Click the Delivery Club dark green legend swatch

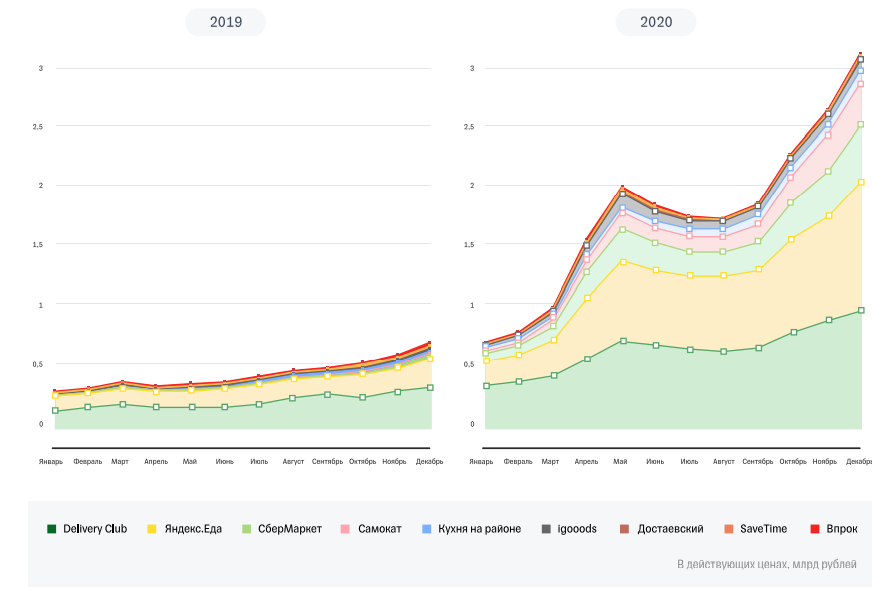[x=52, y=529]
